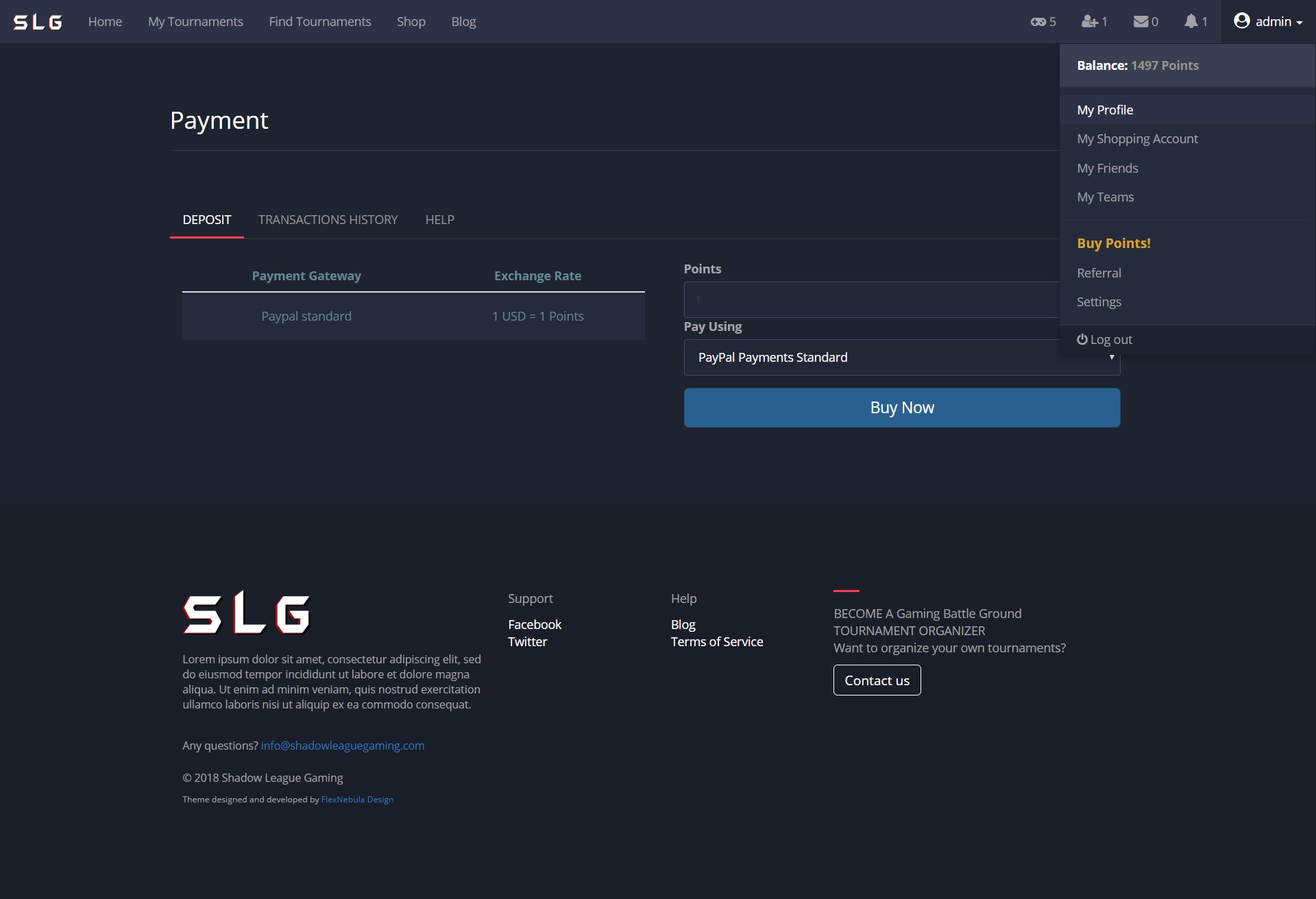Open the info@shadowleaguegaming.com email link
1316x899 pixels.
coord(342,746)
